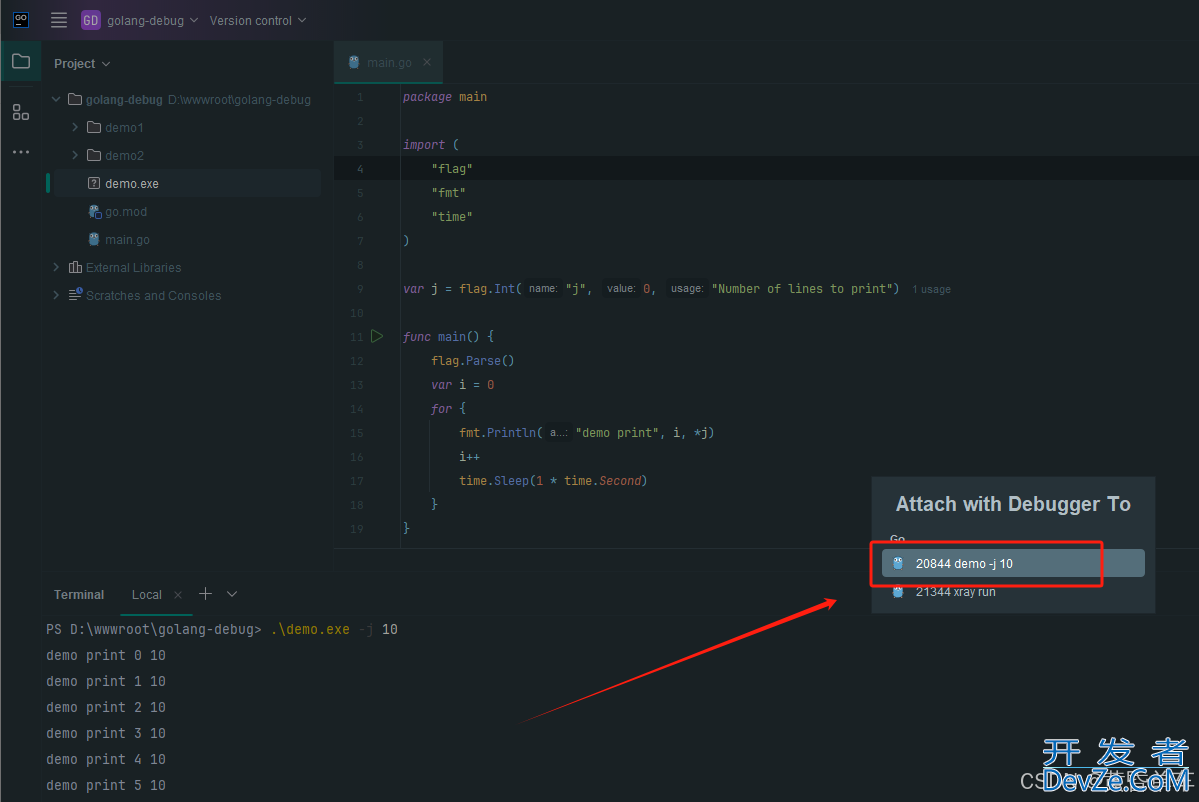1199x802 pixels.
Task: Click the demo1 folder icon
Action: pyautogui.click(x=94, y=127)
